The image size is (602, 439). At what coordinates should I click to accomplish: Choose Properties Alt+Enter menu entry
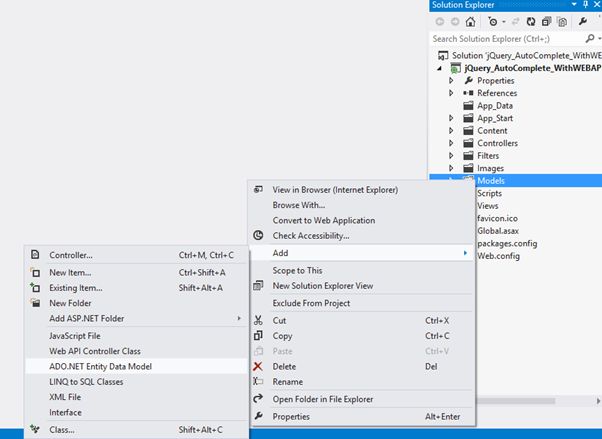tap(362, 416)
